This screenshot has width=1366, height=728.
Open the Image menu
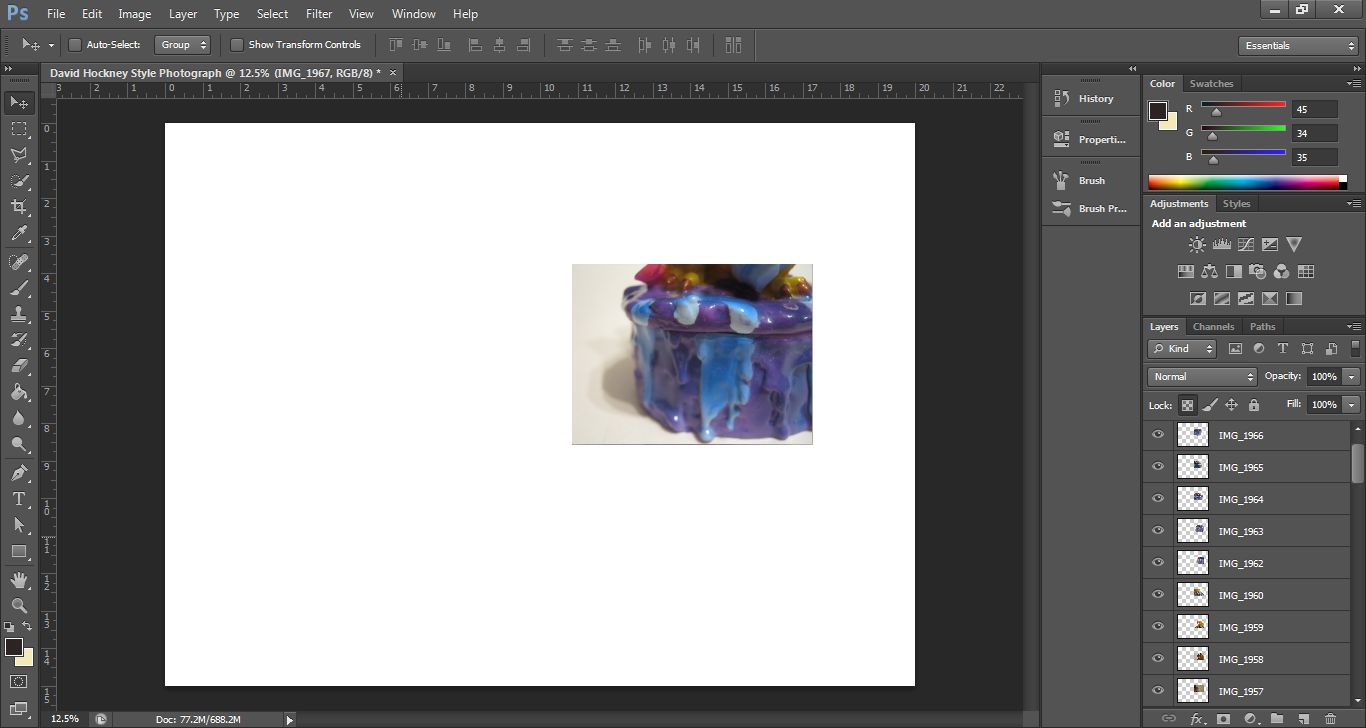135,14
